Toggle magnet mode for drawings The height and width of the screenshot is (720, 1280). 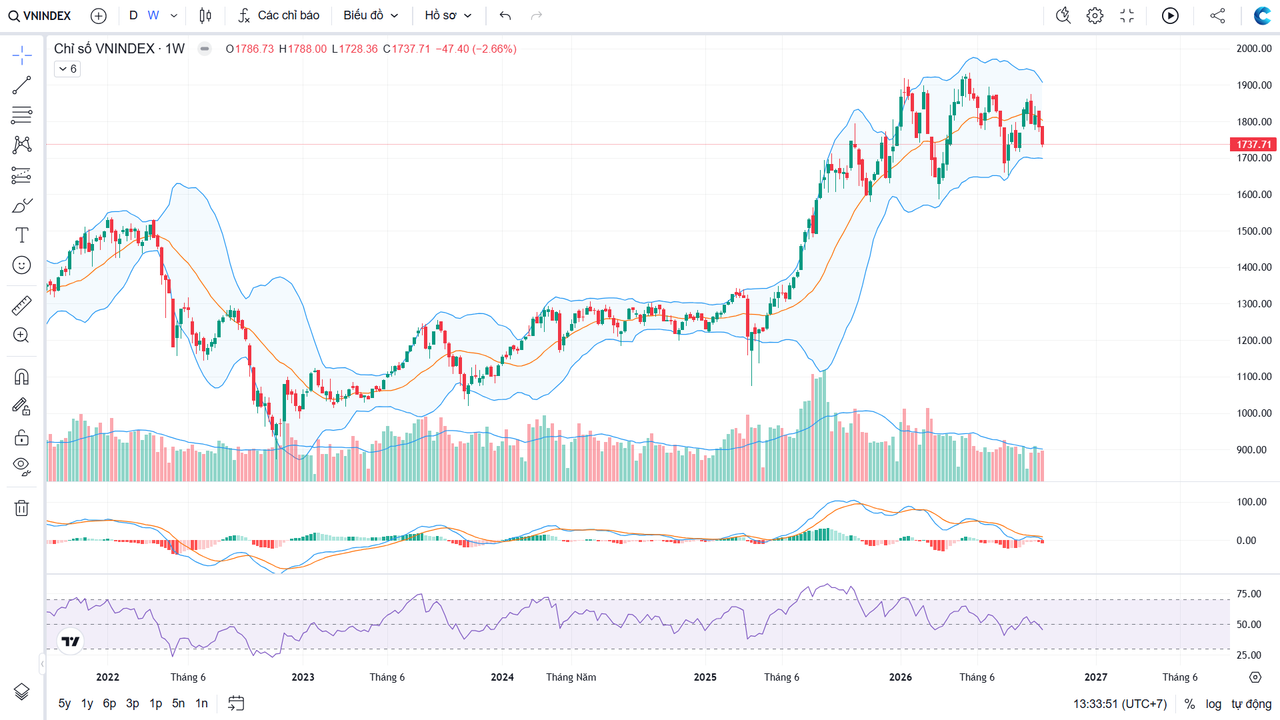(21, 377)
